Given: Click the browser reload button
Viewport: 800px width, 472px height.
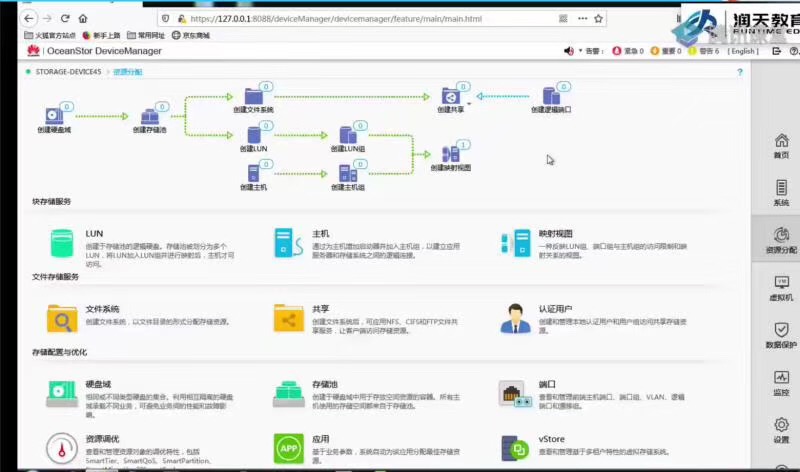Looking at the screenshot, I should point(65,18).
